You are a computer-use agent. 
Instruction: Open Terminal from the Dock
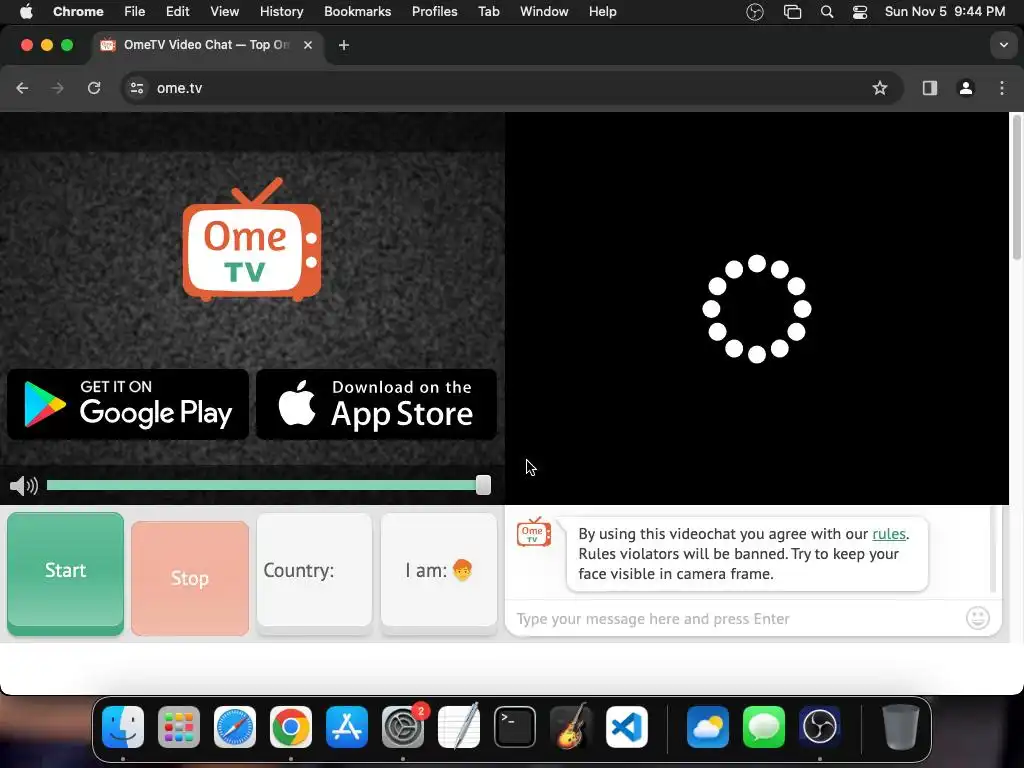point(515,727)
